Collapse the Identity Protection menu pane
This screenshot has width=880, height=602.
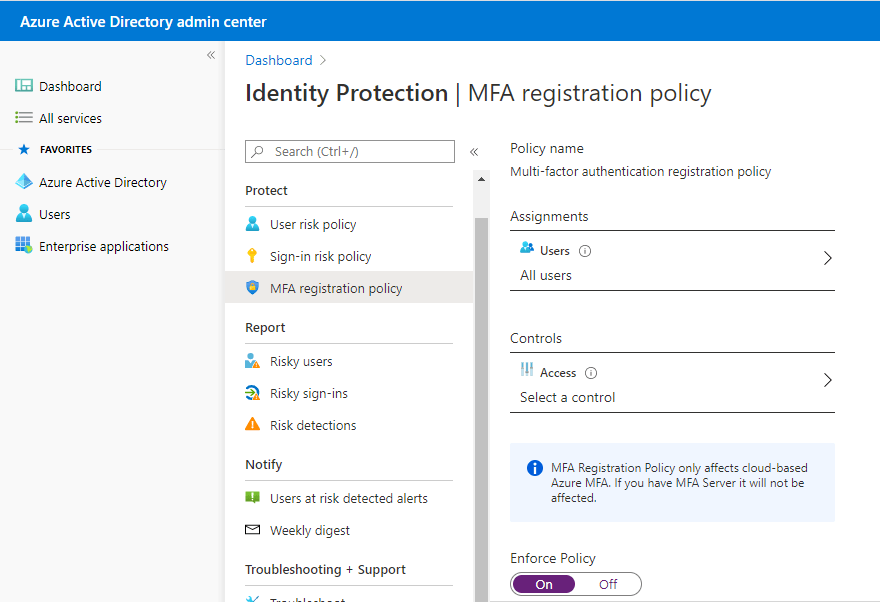point(474,152)
